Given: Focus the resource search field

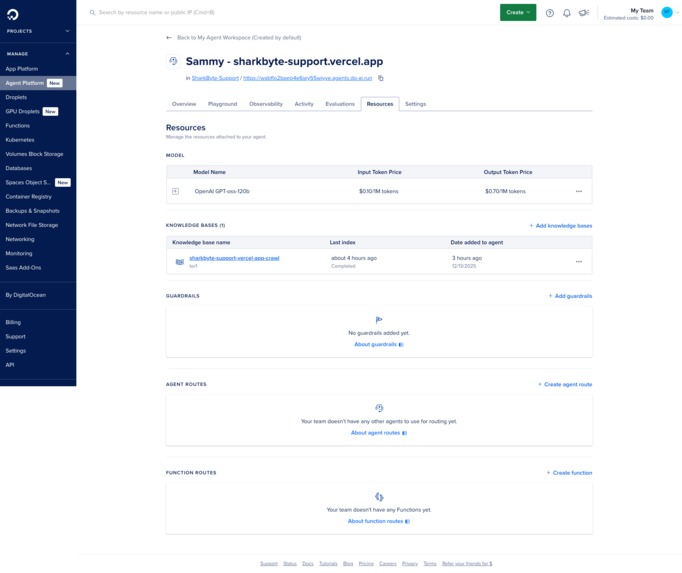Looking at the screenshot, I should pyautogui.click(x=157, y=13).
